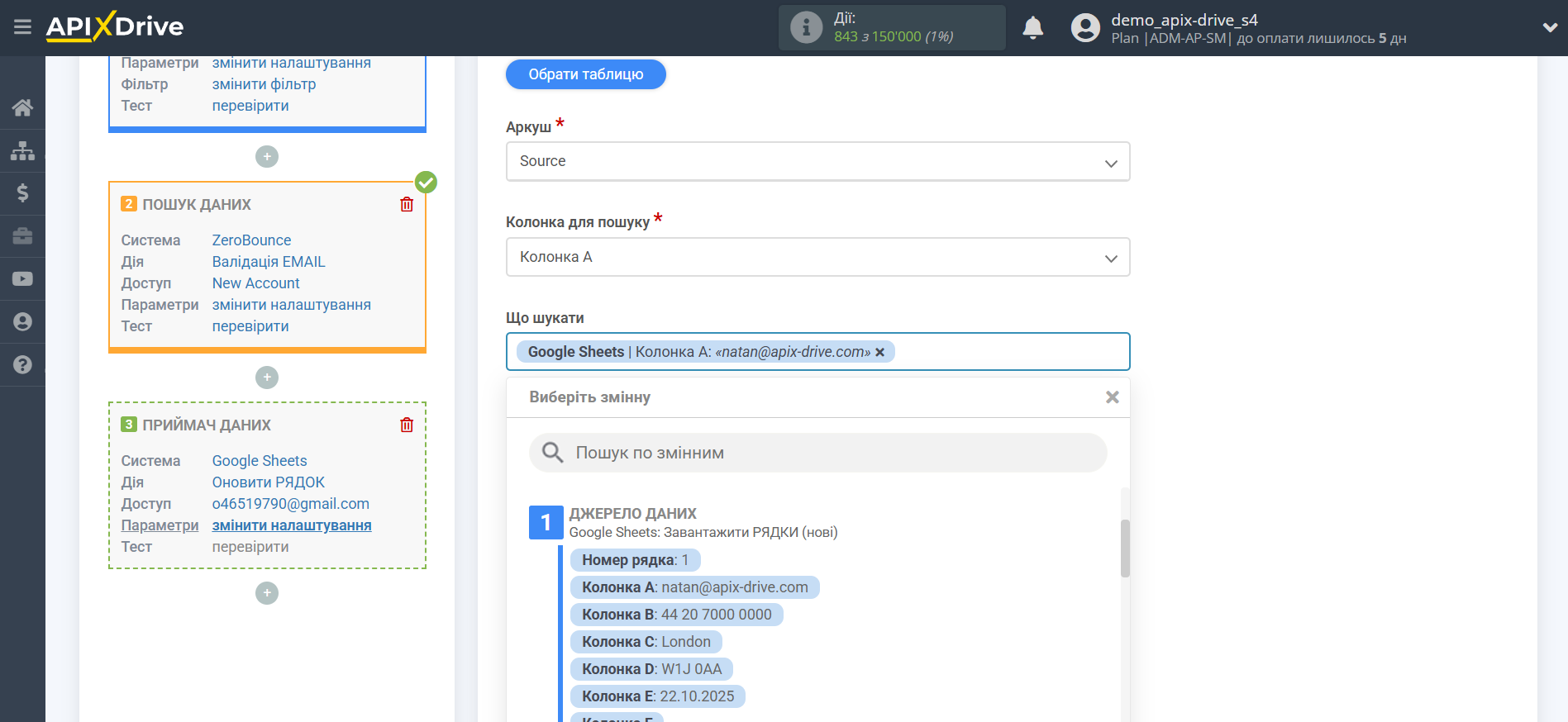Open the hamburger menu
This screenshot has width=1568, height=722.
pyautogui.click(x=22, y=27)
